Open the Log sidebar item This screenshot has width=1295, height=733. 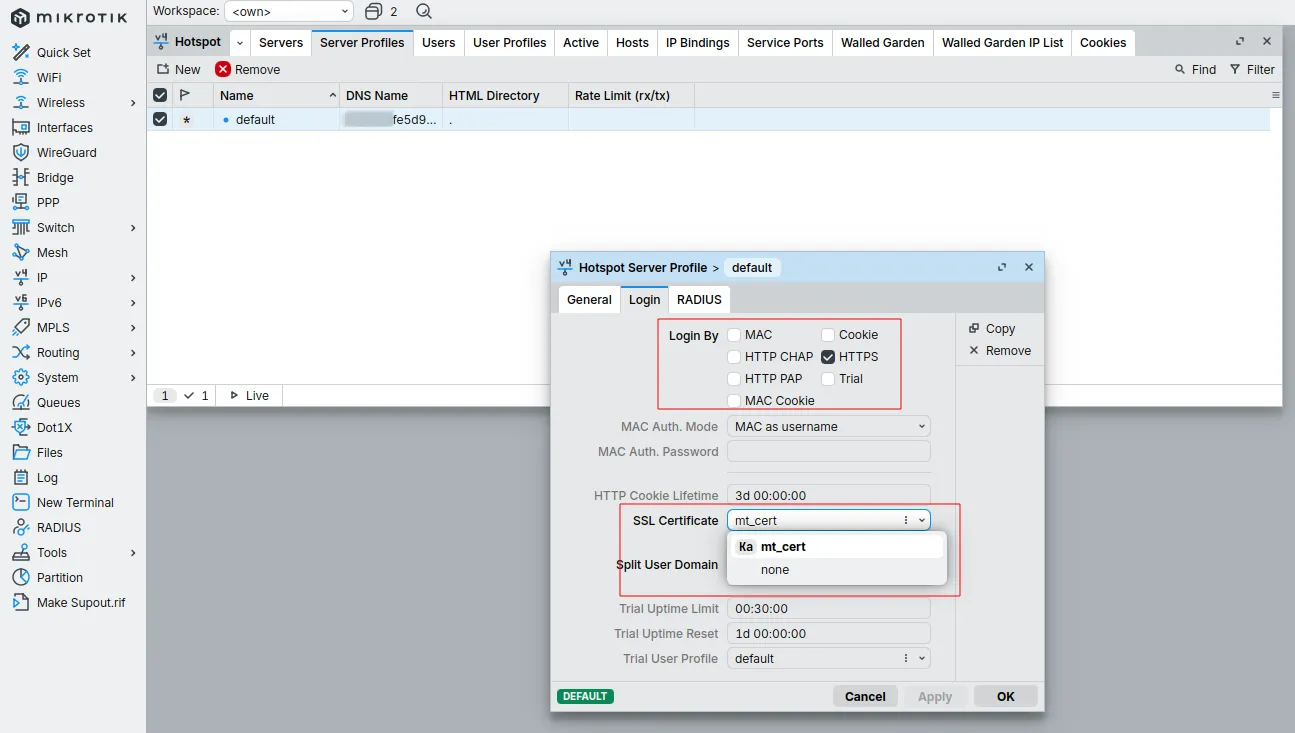coord(47,477)
